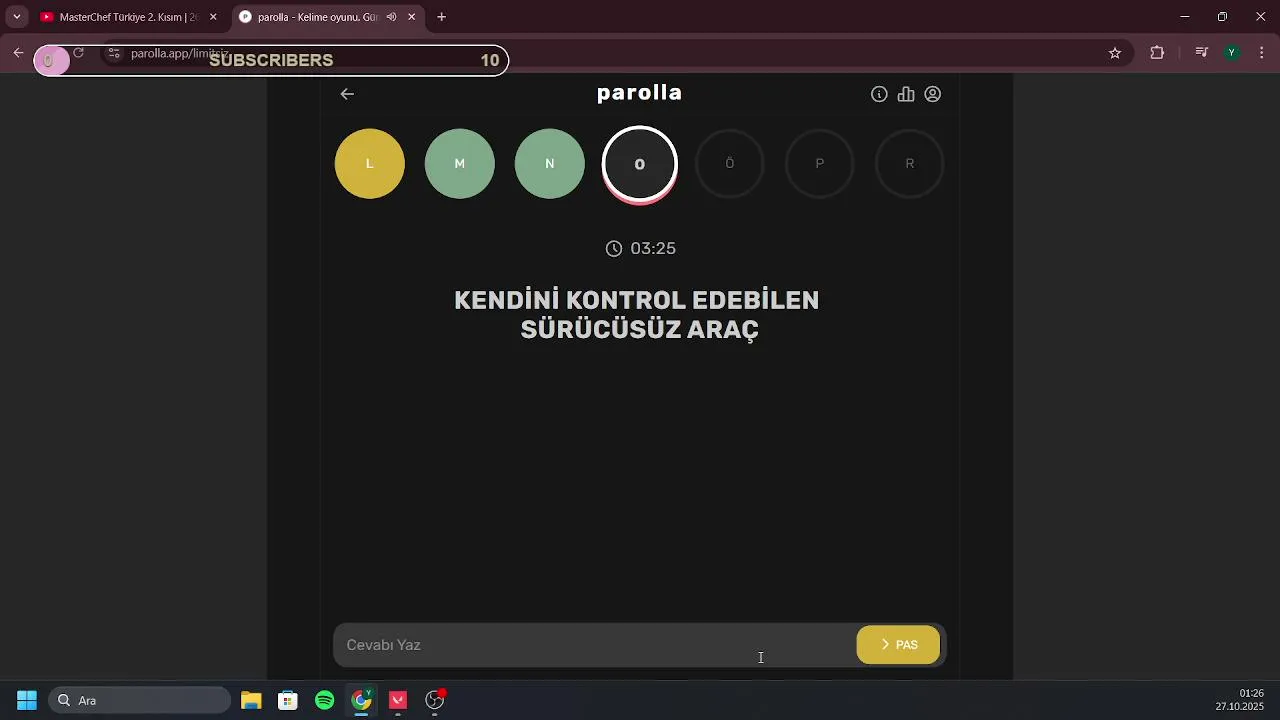The width and height of the screenshot is (1280, 720).
Task: Click the parolla title logo
Action: [639, 93]
